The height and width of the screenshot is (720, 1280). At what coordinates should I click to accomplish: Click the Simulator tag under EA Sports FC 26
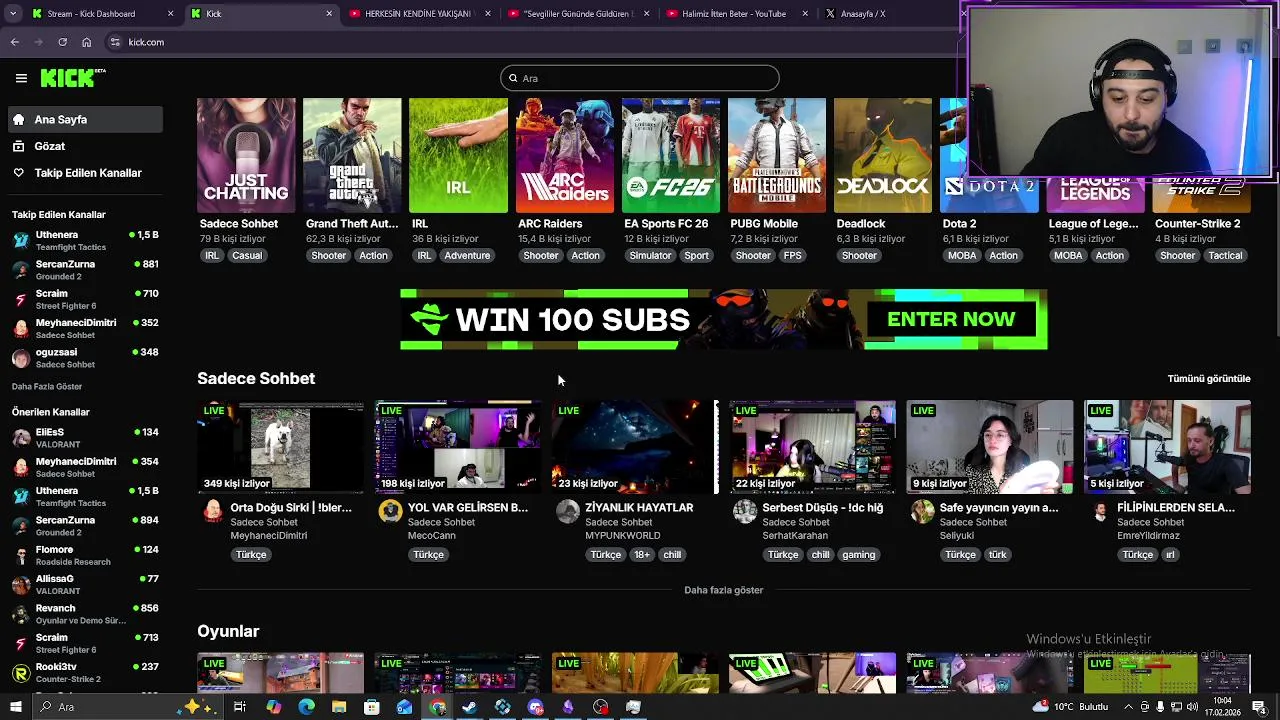650,256
